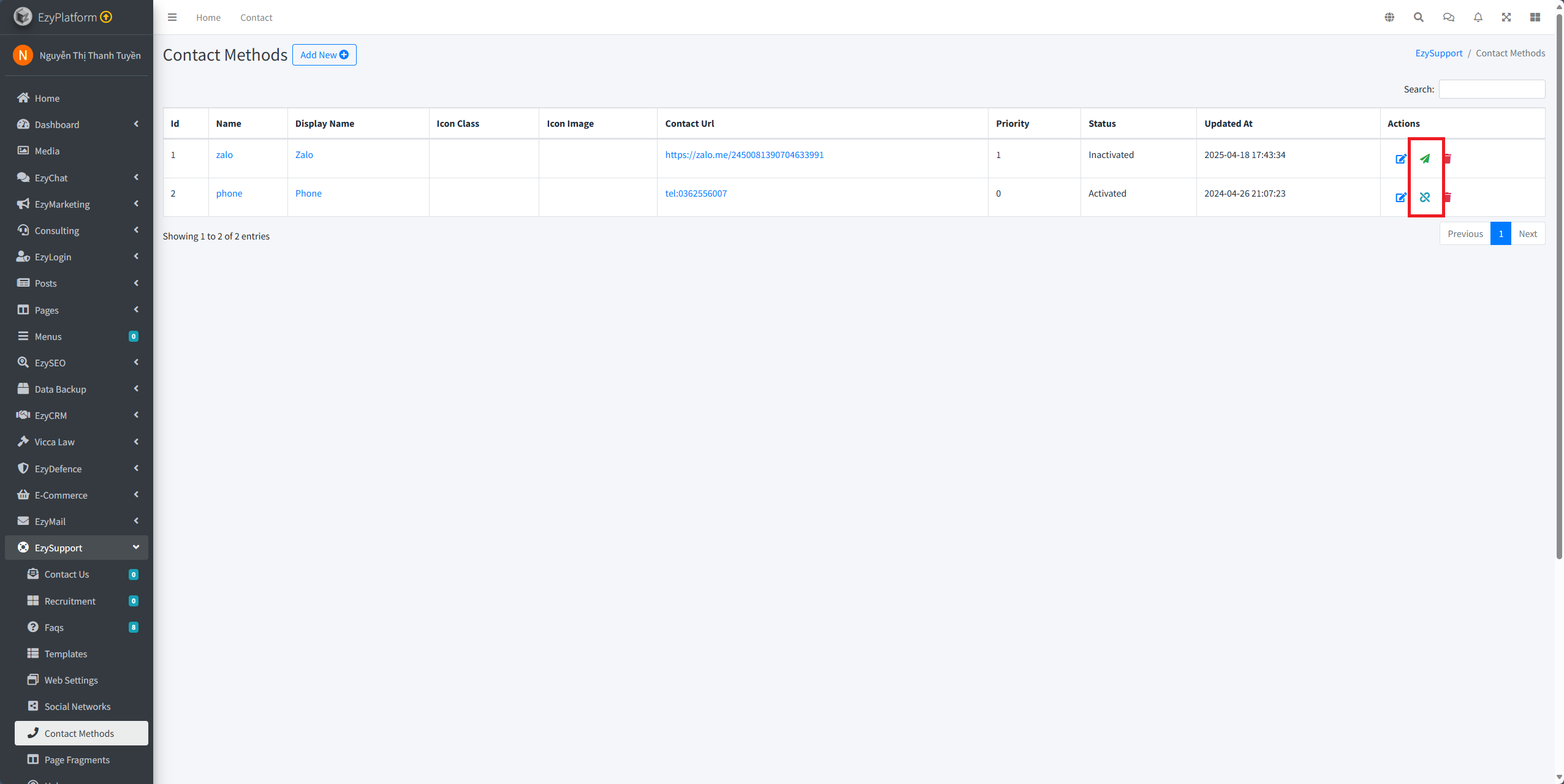Expand the Vicca Law menu
The image size is (1564, 784).
(77, 442)
